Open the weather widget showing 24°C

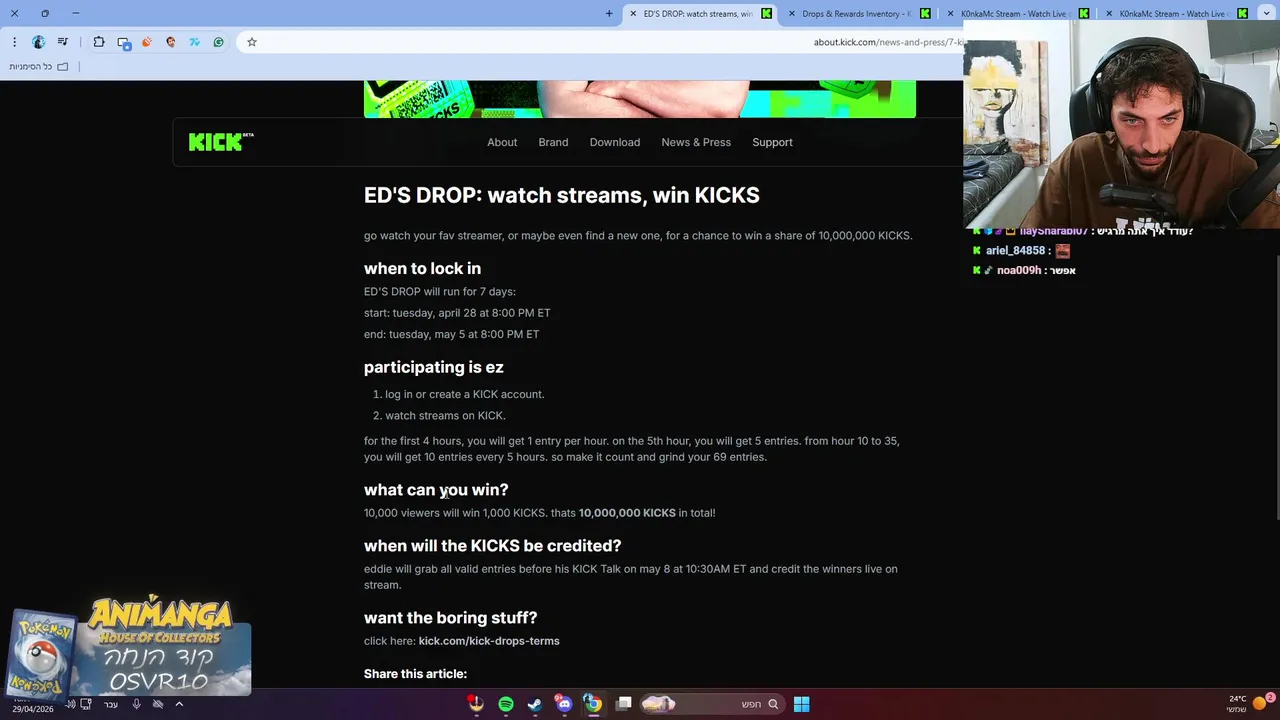[1250, 704]
